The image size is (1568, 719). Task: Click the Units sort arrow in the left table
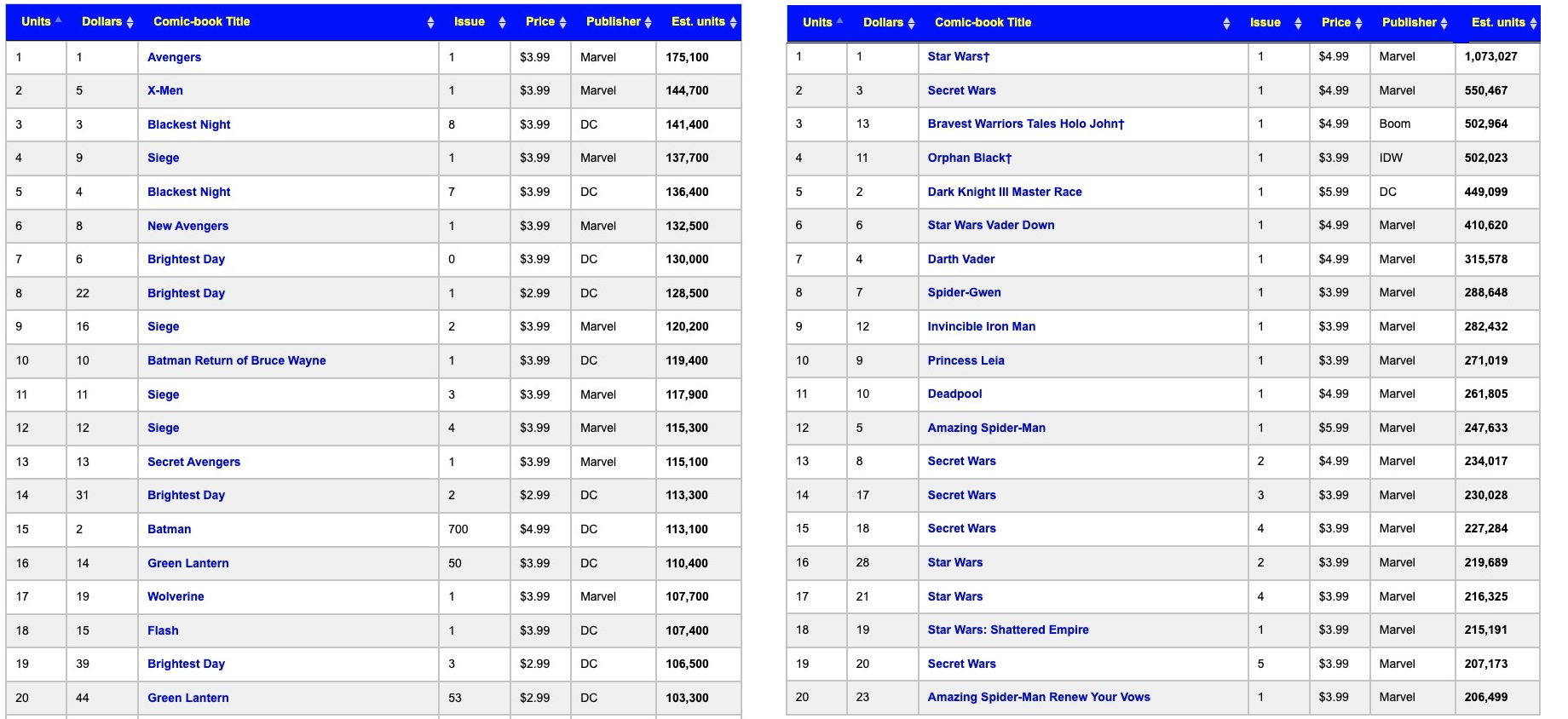point(58,20)
